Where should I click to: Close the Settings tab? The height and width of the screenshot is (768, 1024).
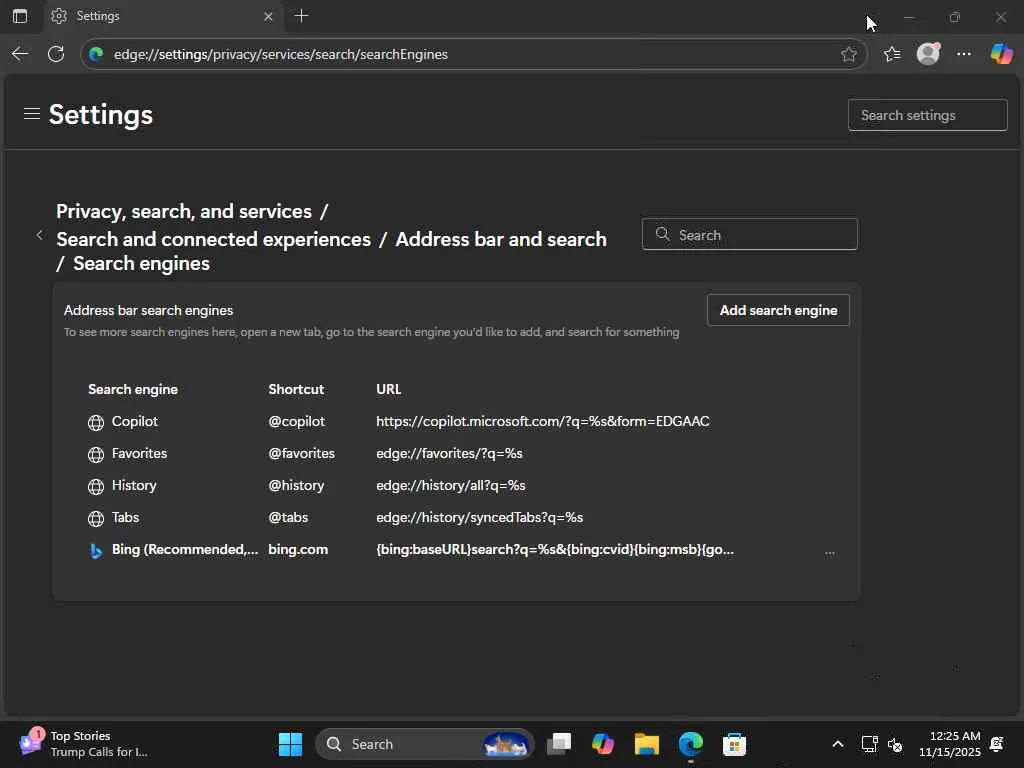point(268,16)
